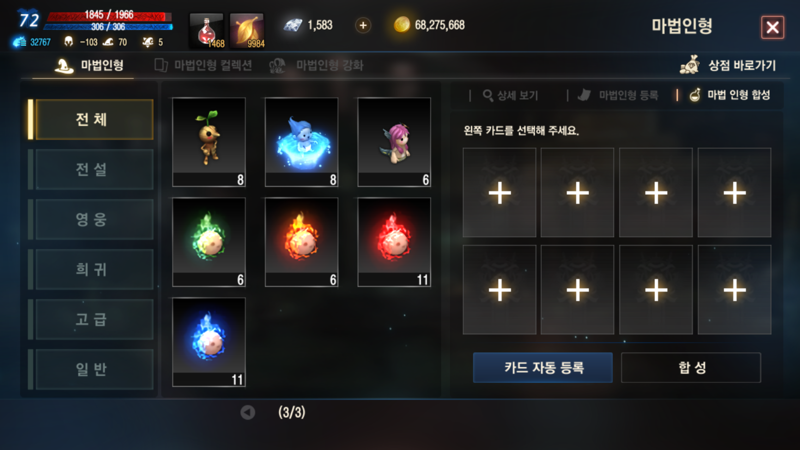This screenshot has height=450, width=800.
Task: Tap the golden leaf item icon
Action: [247, 31]
